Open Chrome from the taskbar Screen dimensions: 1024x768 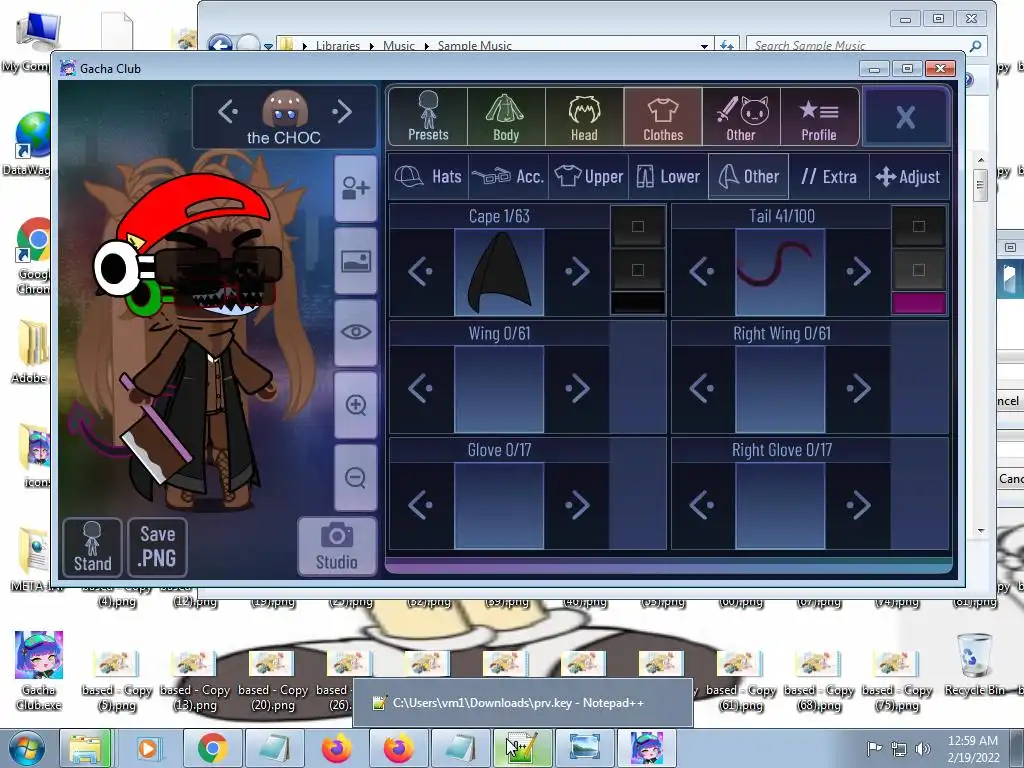[x=212, y=748]
